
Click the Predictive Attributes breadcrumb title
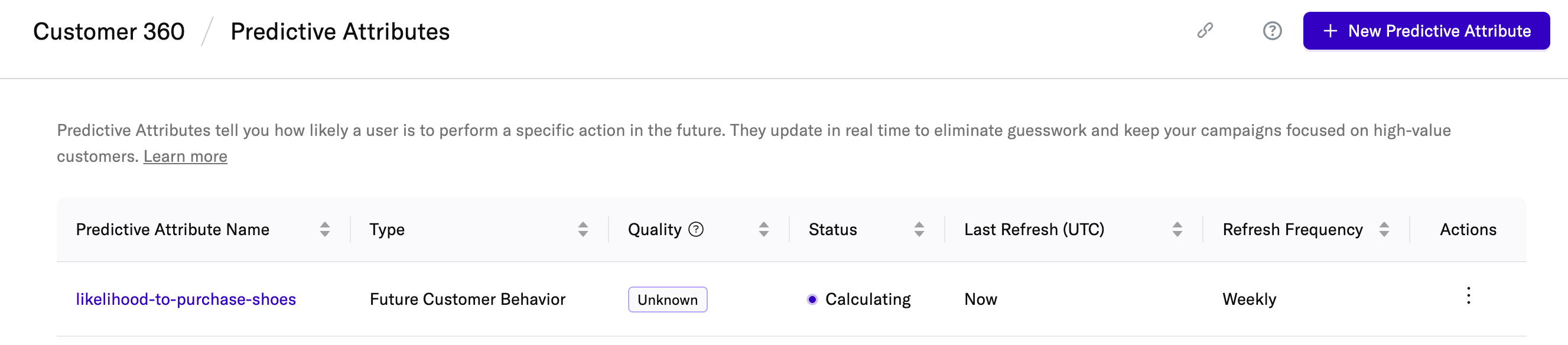tap(340, 32)
